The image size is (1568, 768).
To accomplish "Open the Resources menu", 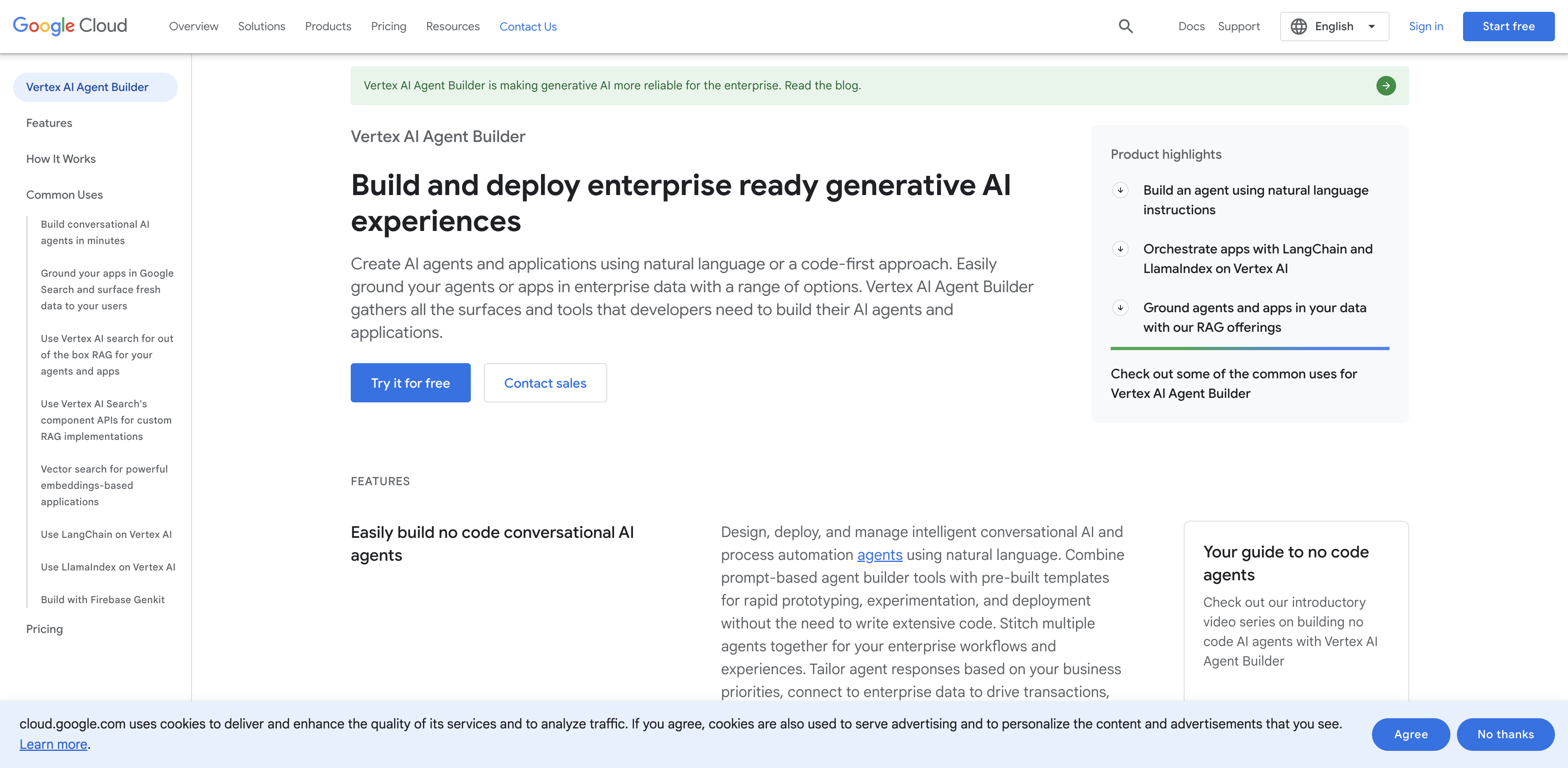I will [x=452, y=26].
